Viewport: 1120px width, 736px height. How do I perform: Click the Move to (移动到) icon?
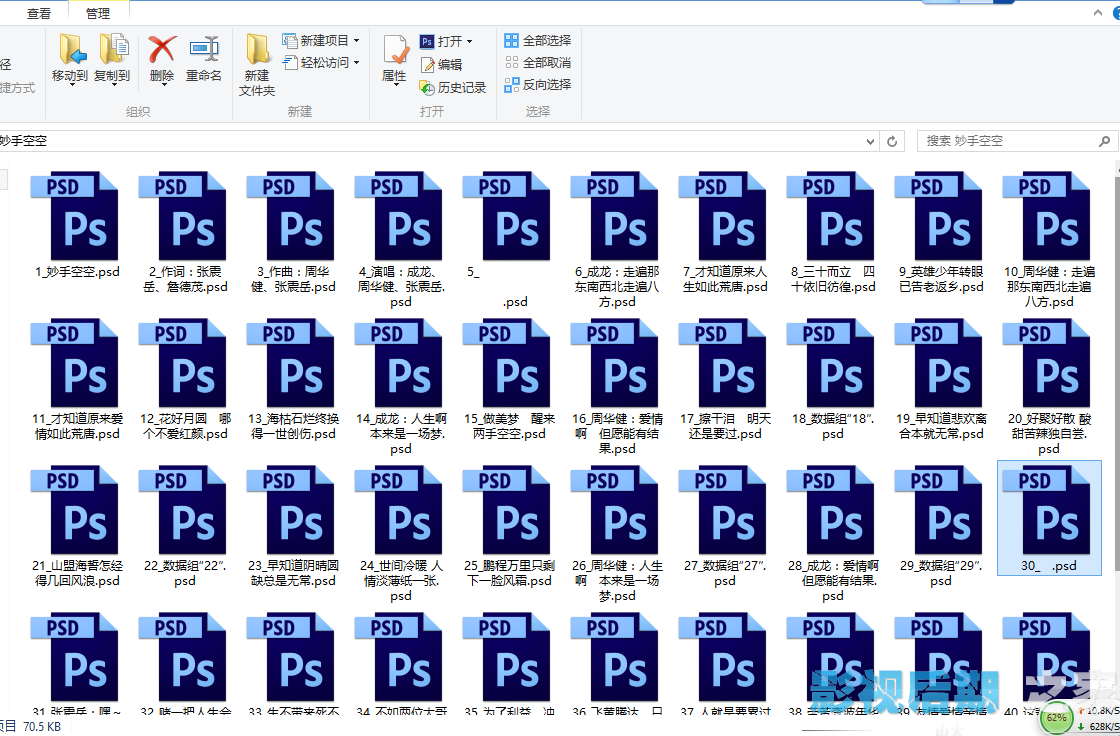[71, 49]
